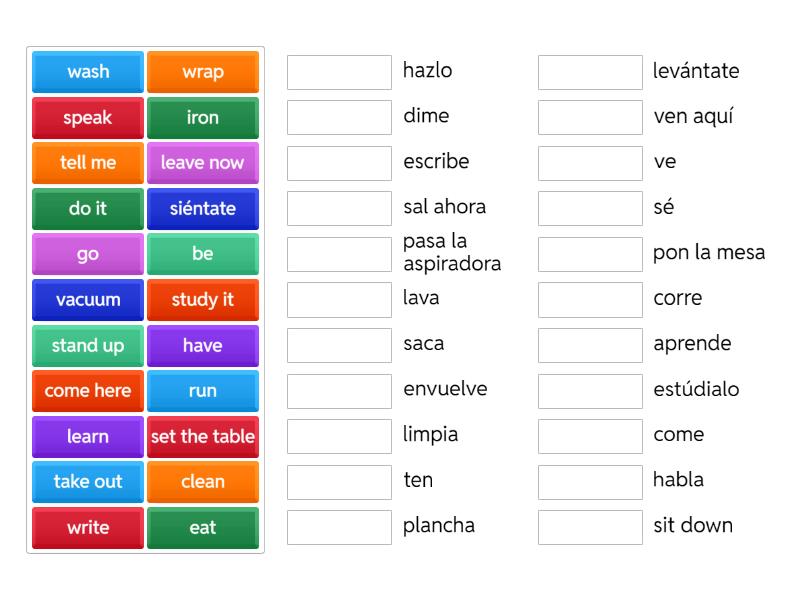Viewport: 800px width, 600px height.
Task: Click the answer box next to 'hazlo'
Action: (339, 72)
